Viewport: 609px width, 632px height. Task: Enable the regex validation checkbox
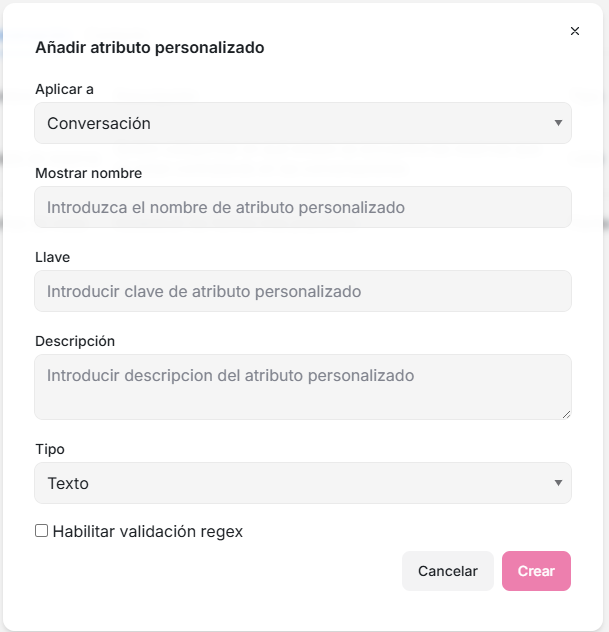[x=42, y=531]
